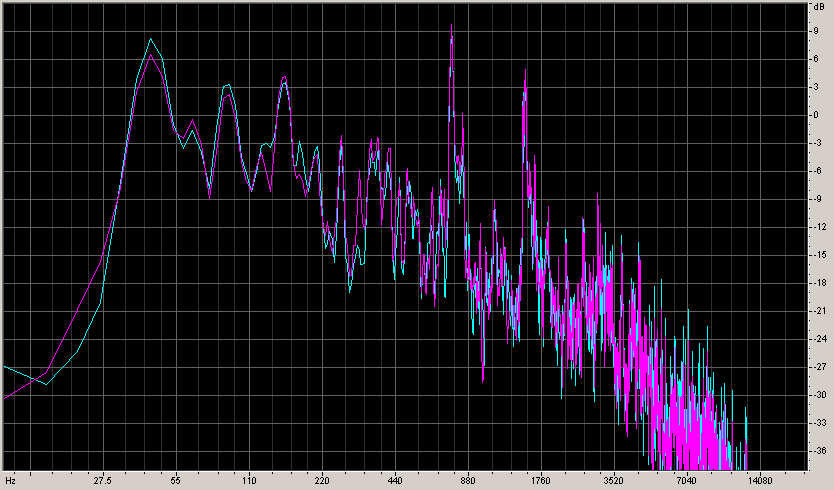
Task: Select the -6 dB scale label
Action: click(x=817, y=171)
